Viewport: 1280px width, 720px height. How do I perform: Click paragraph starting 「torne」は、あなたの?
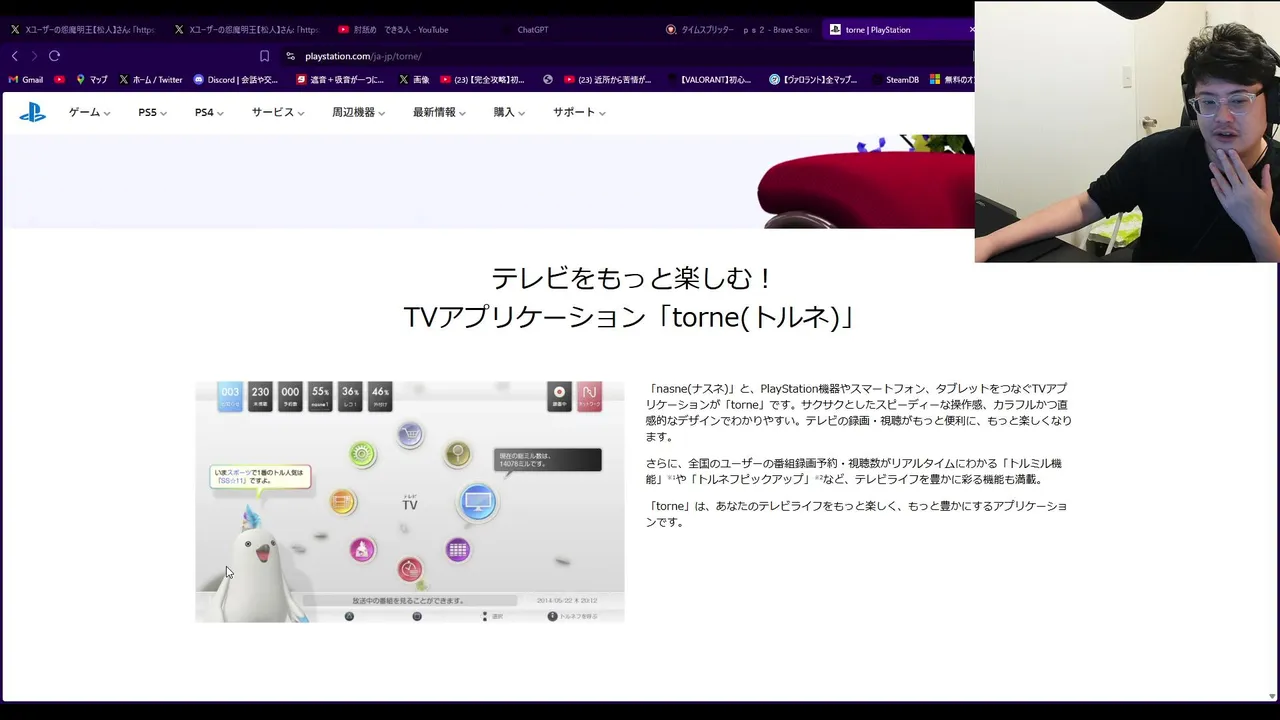[x=856, y=514]
